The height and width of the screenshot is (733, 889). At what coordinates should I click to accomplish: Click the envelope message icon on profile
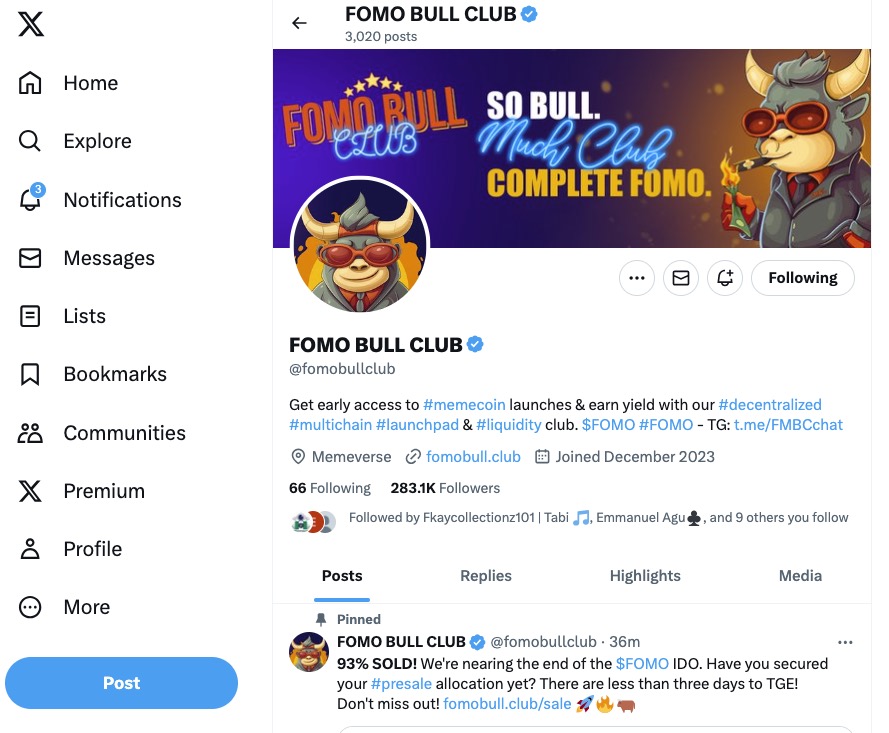click(681, 278)
